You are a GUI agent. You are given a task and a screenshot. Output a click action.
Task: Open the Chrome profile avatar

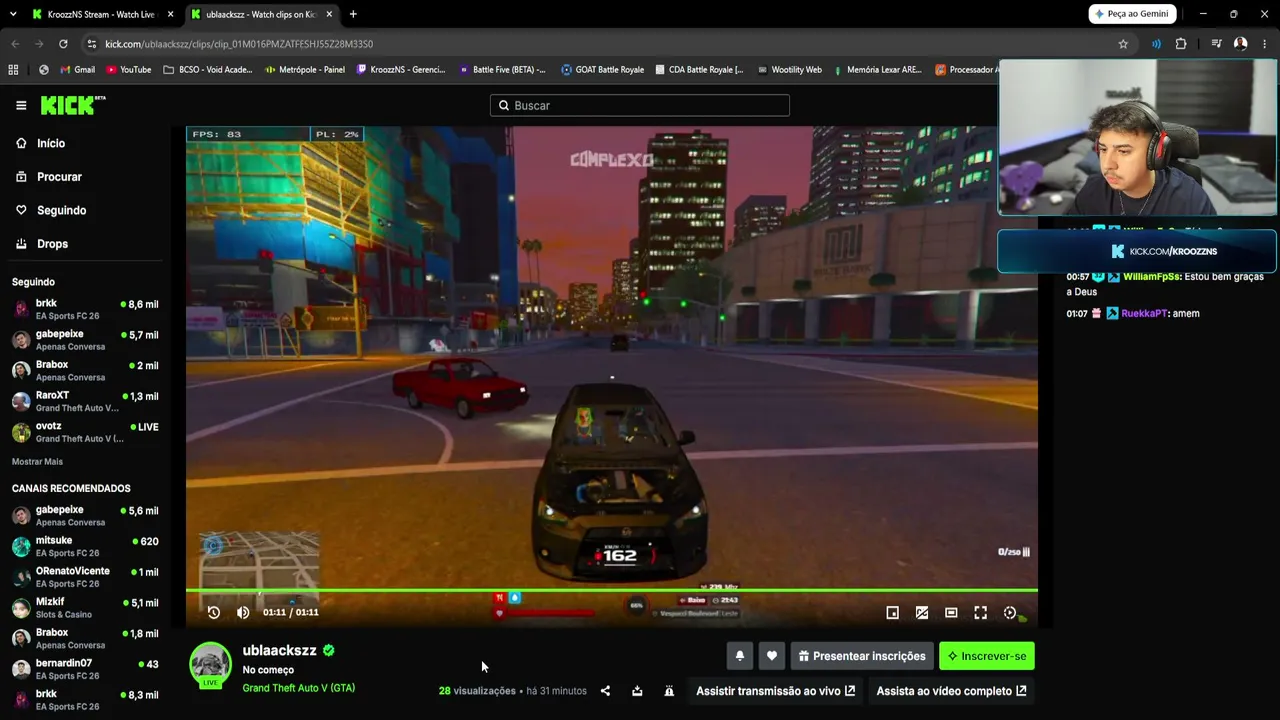pyautogui.click(x=1240, y=44)
